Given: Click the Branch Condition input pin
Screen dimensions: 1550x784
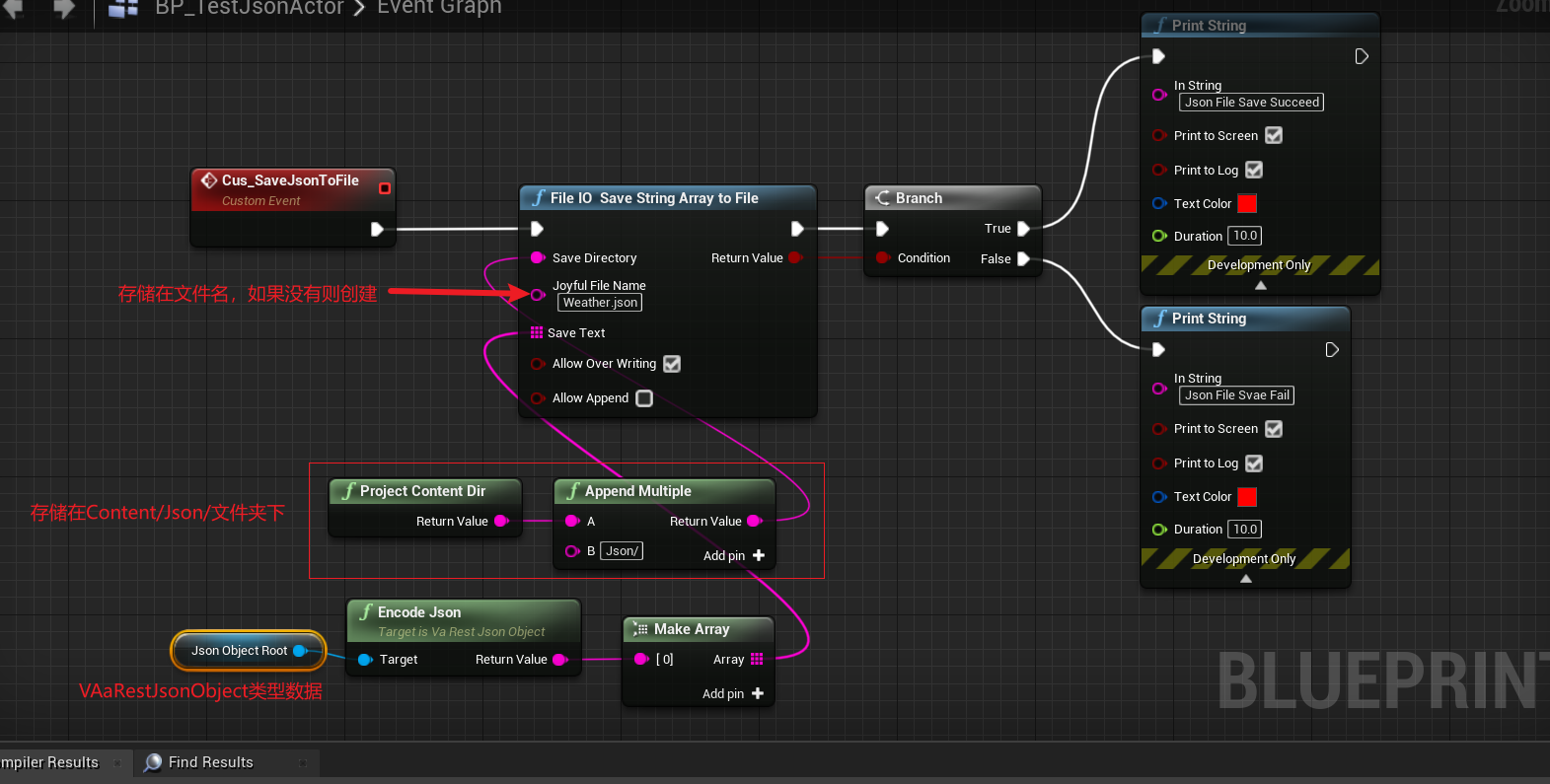Looking at the screenshot, I should [x=882, y=258].
